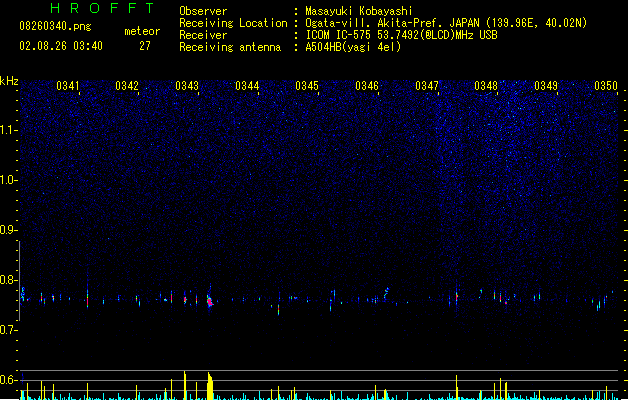This screenshot has width=629, height=400.
Task: Select the file name 08260340.png
Action: coord(55,26)
